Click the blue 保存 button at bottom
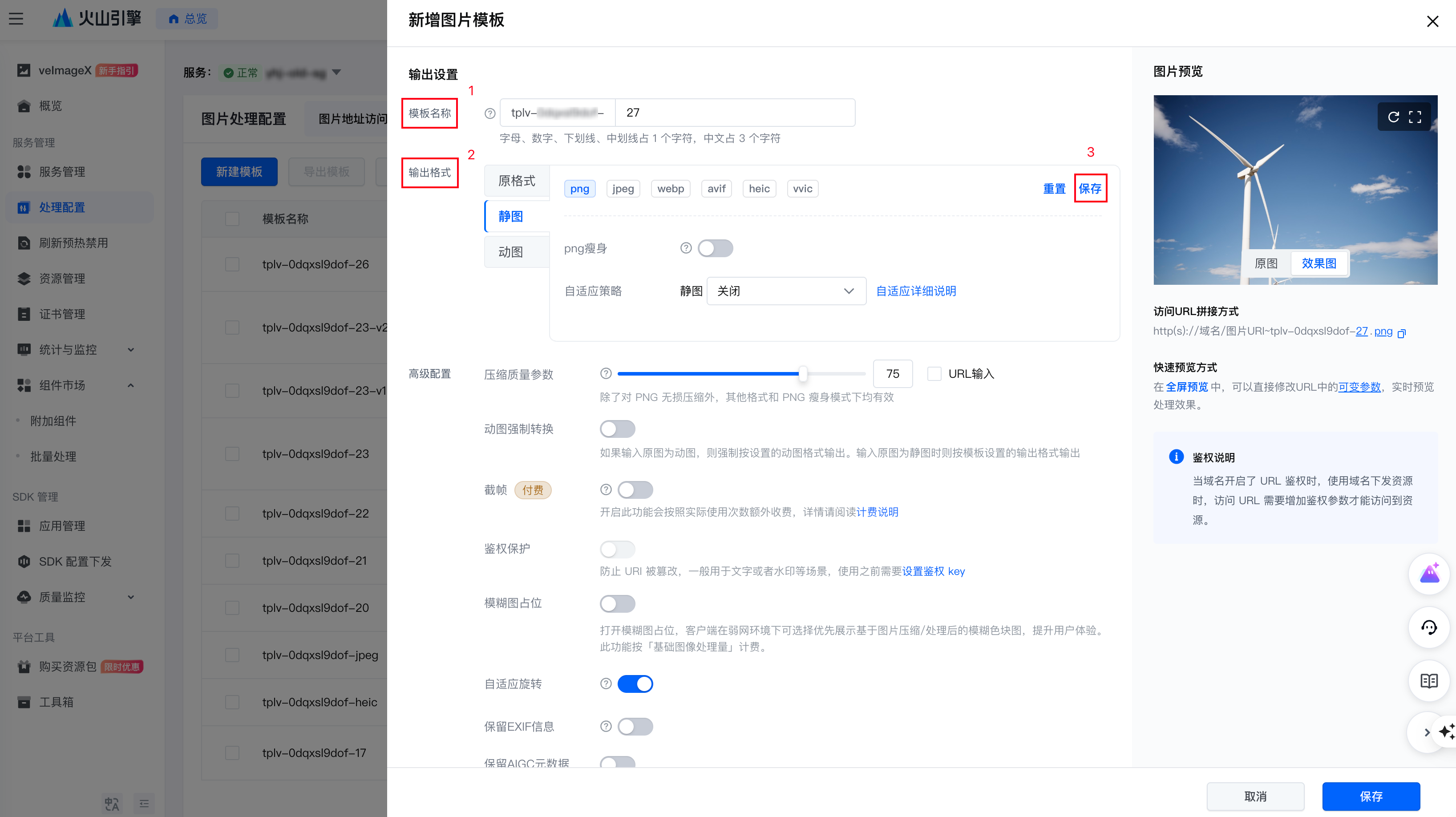This screenshot has height=817, width=1456. [x=1371, y=796]
